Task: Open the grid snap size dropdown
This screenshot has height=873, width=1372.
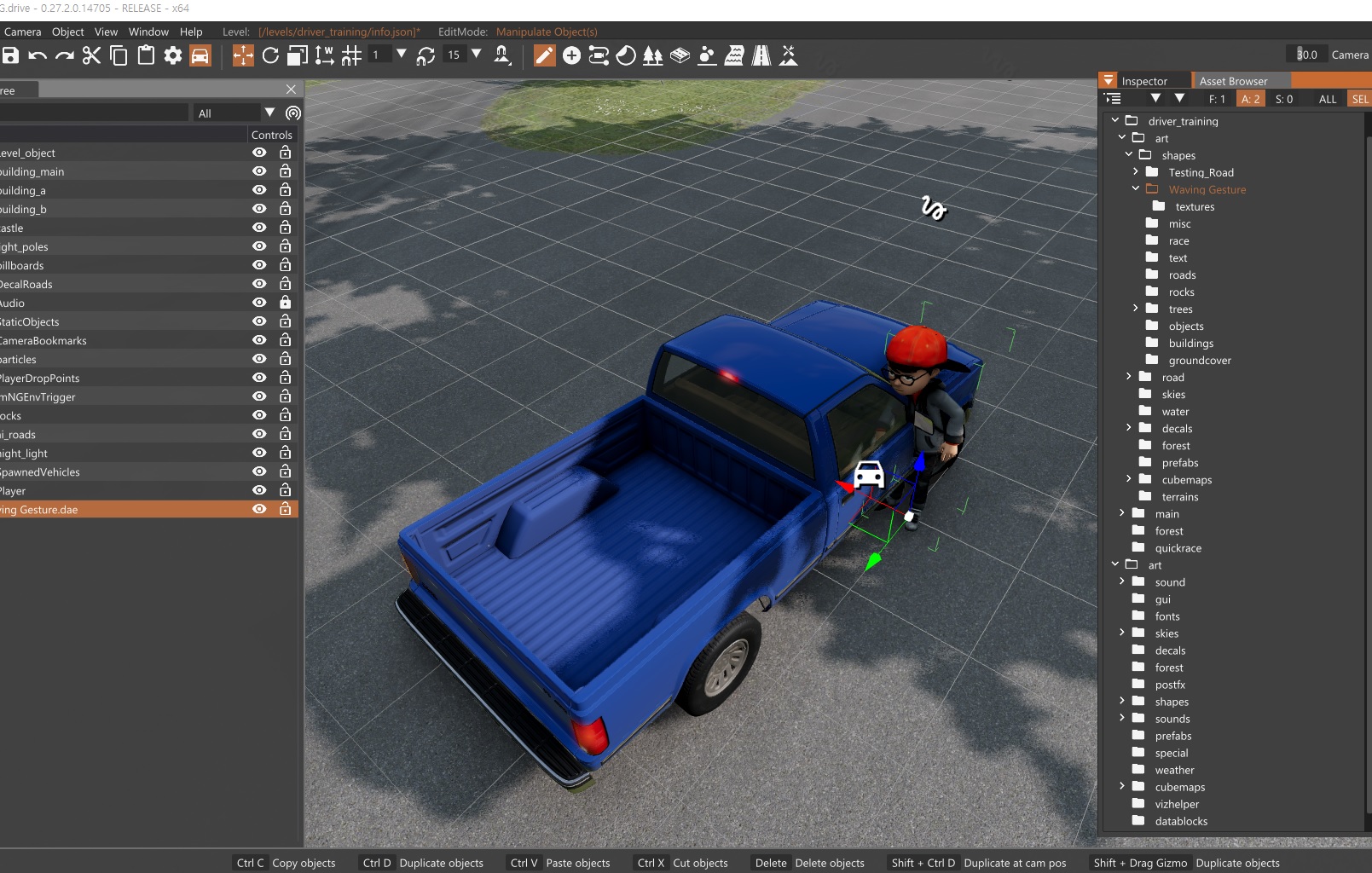Action: point(402,54)
